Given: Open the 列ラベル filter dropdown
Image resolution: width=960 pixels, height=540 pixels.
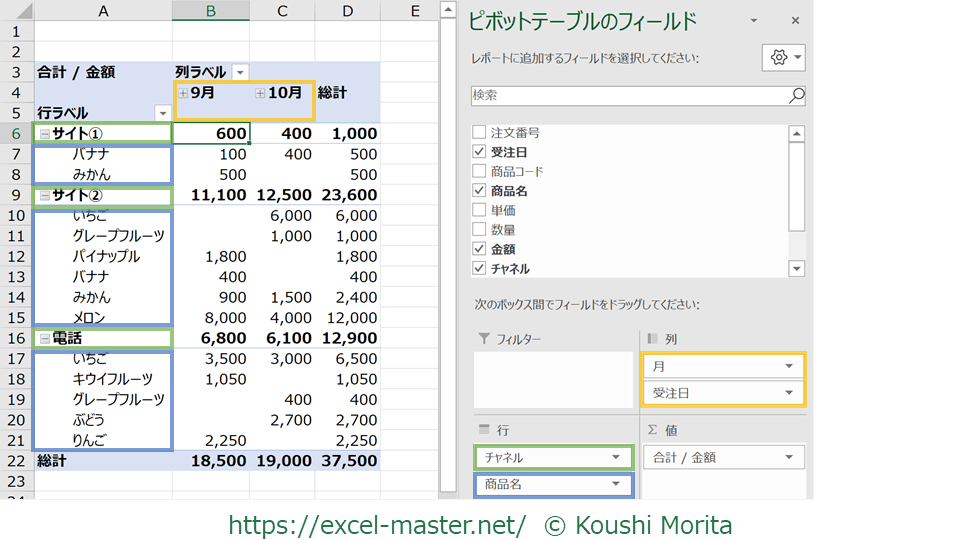Looking at the screenshot, I should (x=239, y=72).
